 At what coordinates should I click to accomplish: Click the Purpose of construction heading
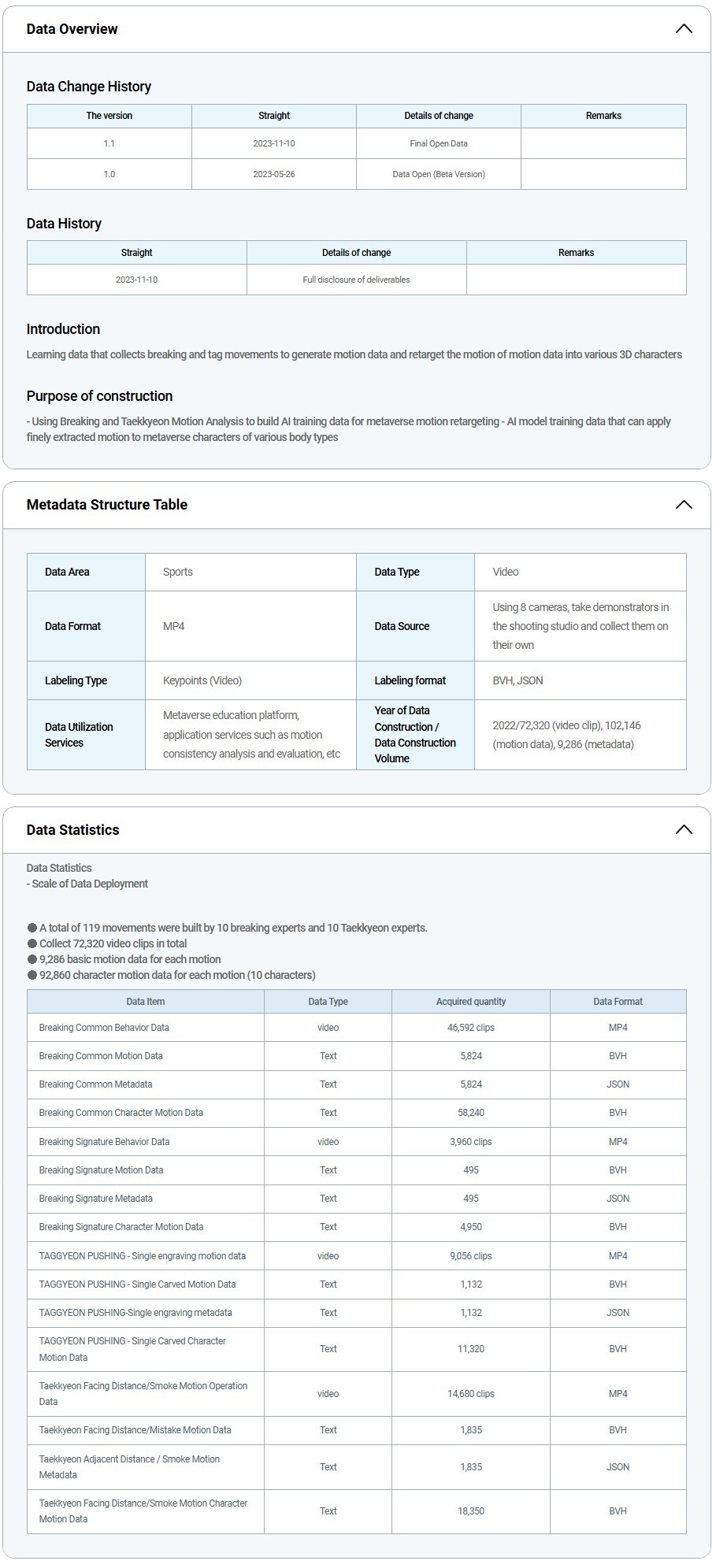99,396
